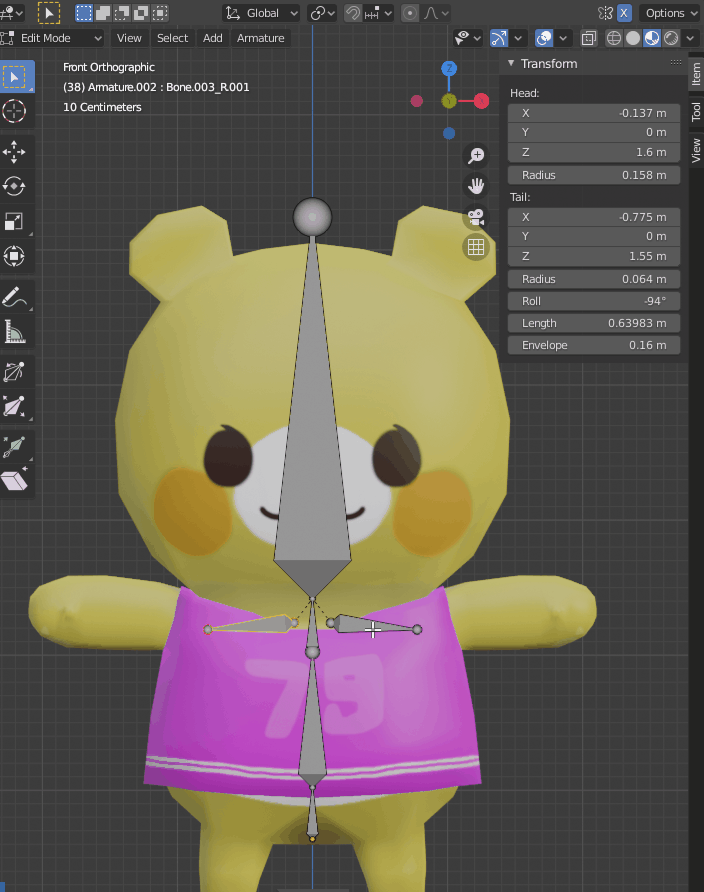Screen dimensions: 704x892
Task: Open the overlays settings dropdown arrow
Action: (x=563, y=38)
